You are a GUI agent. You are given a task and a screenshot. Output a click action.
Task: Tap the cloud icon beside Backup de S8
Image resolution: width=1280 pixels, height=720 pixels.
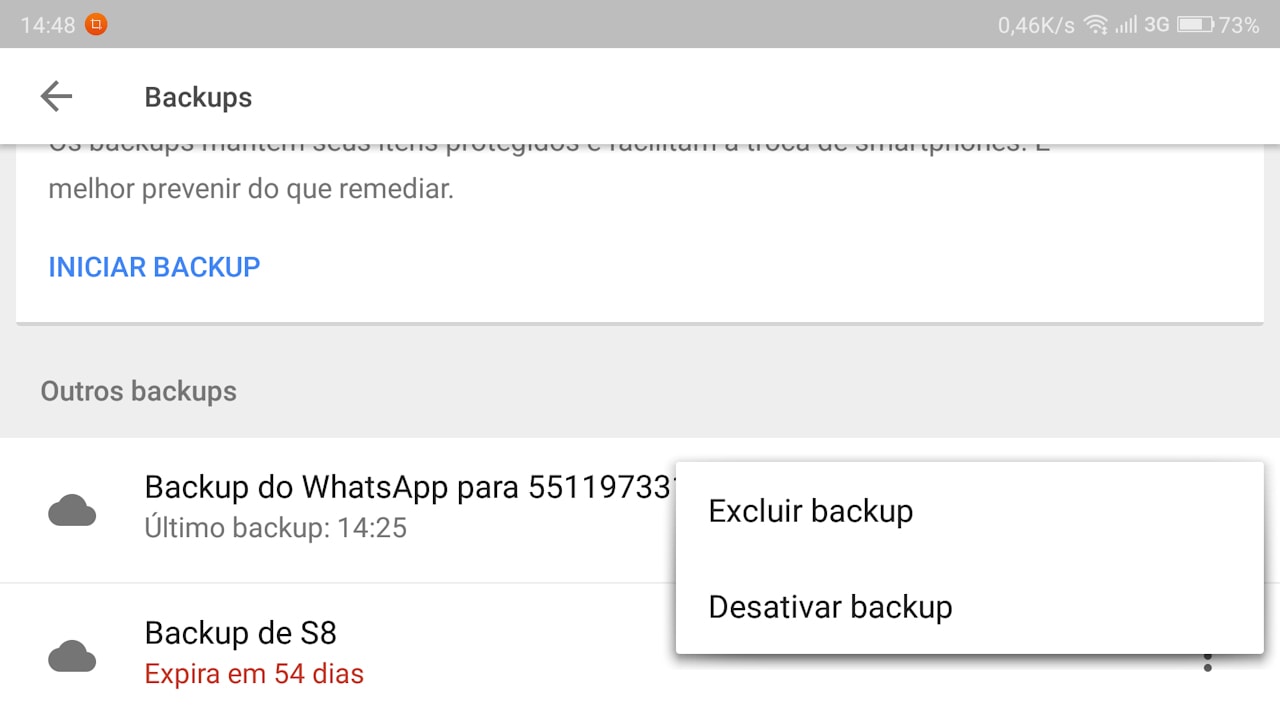pyautogui.click(x=72, y=657)
